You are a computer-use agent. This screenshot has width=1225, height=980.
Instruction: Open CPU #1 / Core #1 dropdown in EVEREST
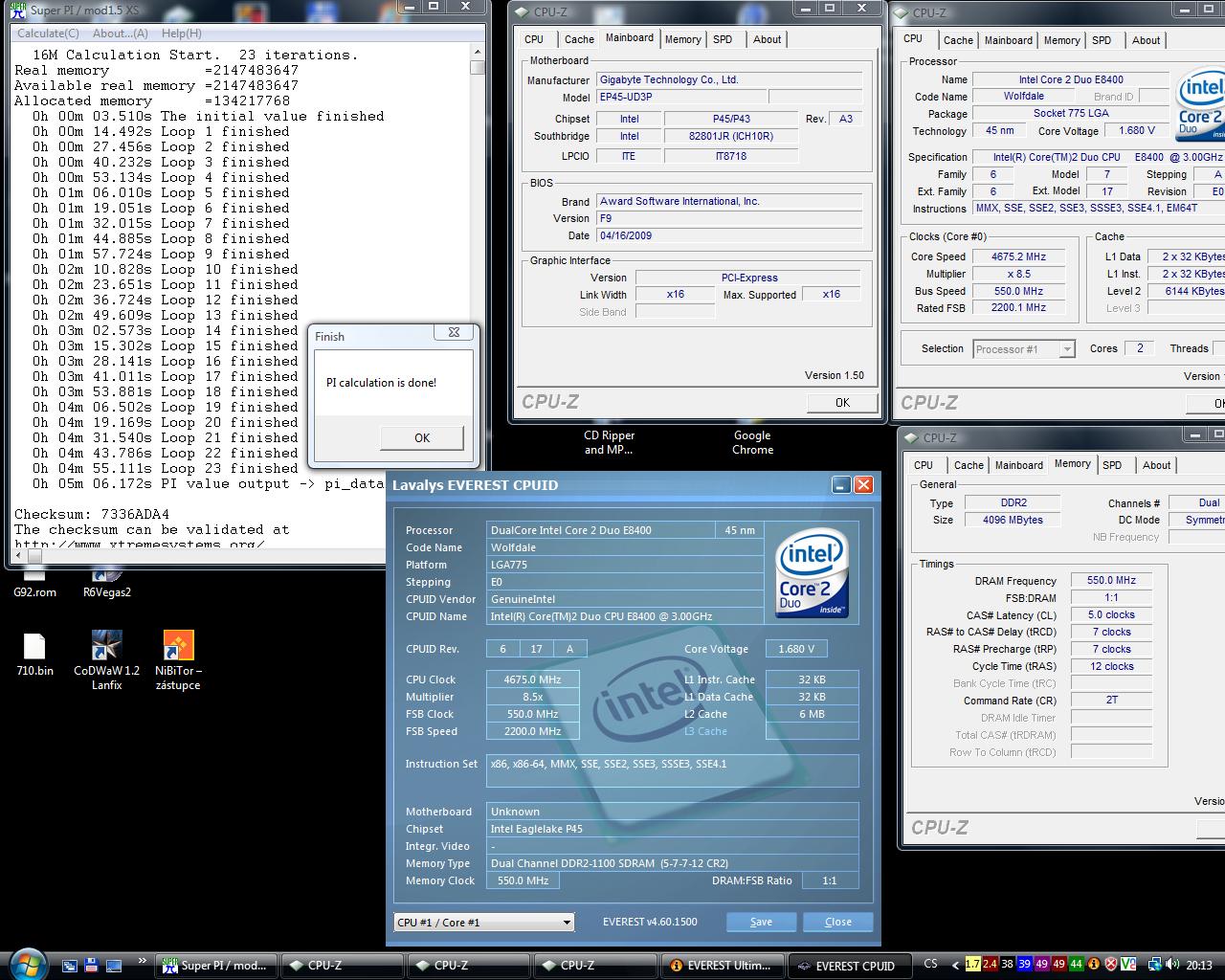click(484, 923)
